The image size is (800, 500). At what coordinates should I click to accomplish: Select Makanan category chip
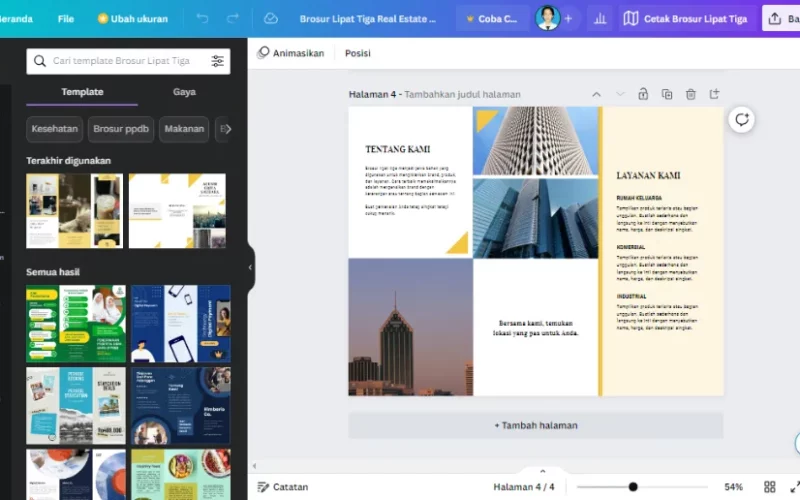[x=184, y=129]
